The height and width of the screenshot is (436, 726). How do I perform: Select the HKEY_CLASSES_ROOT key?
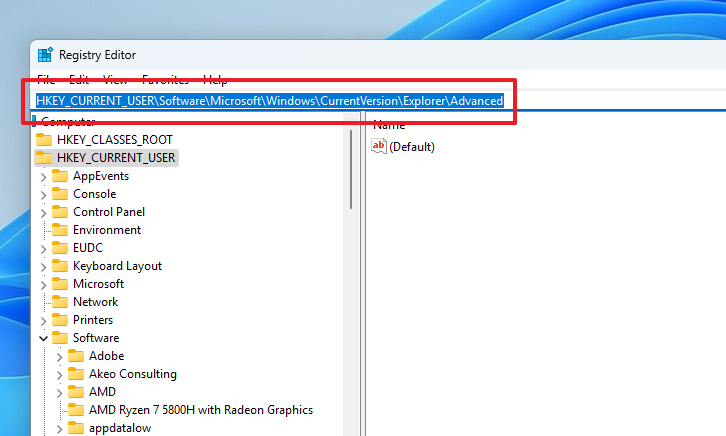pos(114,139)
